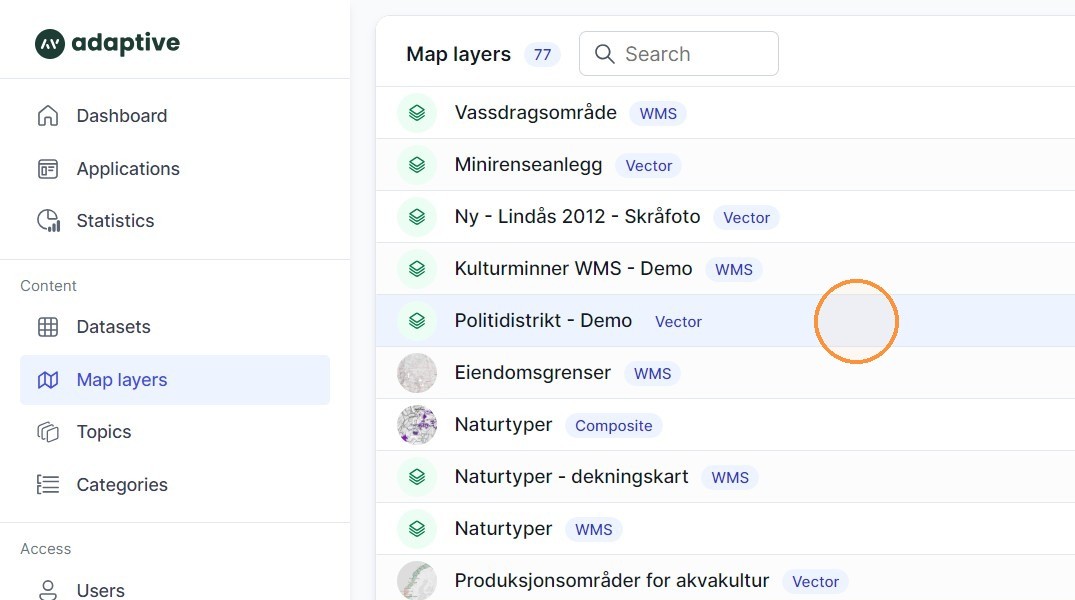
Task: Click WMS tag on Naturtyper - dekningskart
Action: [x=730, y=478]
